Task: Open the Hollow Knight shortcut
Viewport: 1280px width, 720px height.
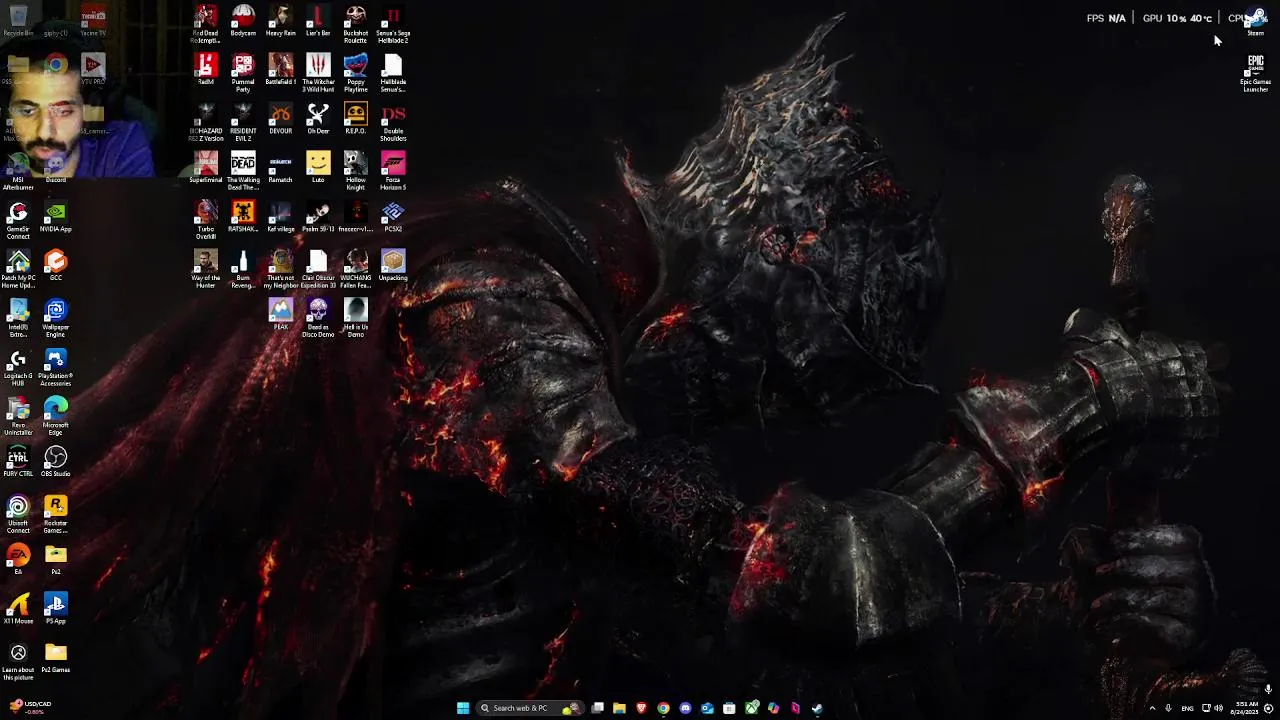Action: coord(355,171)
